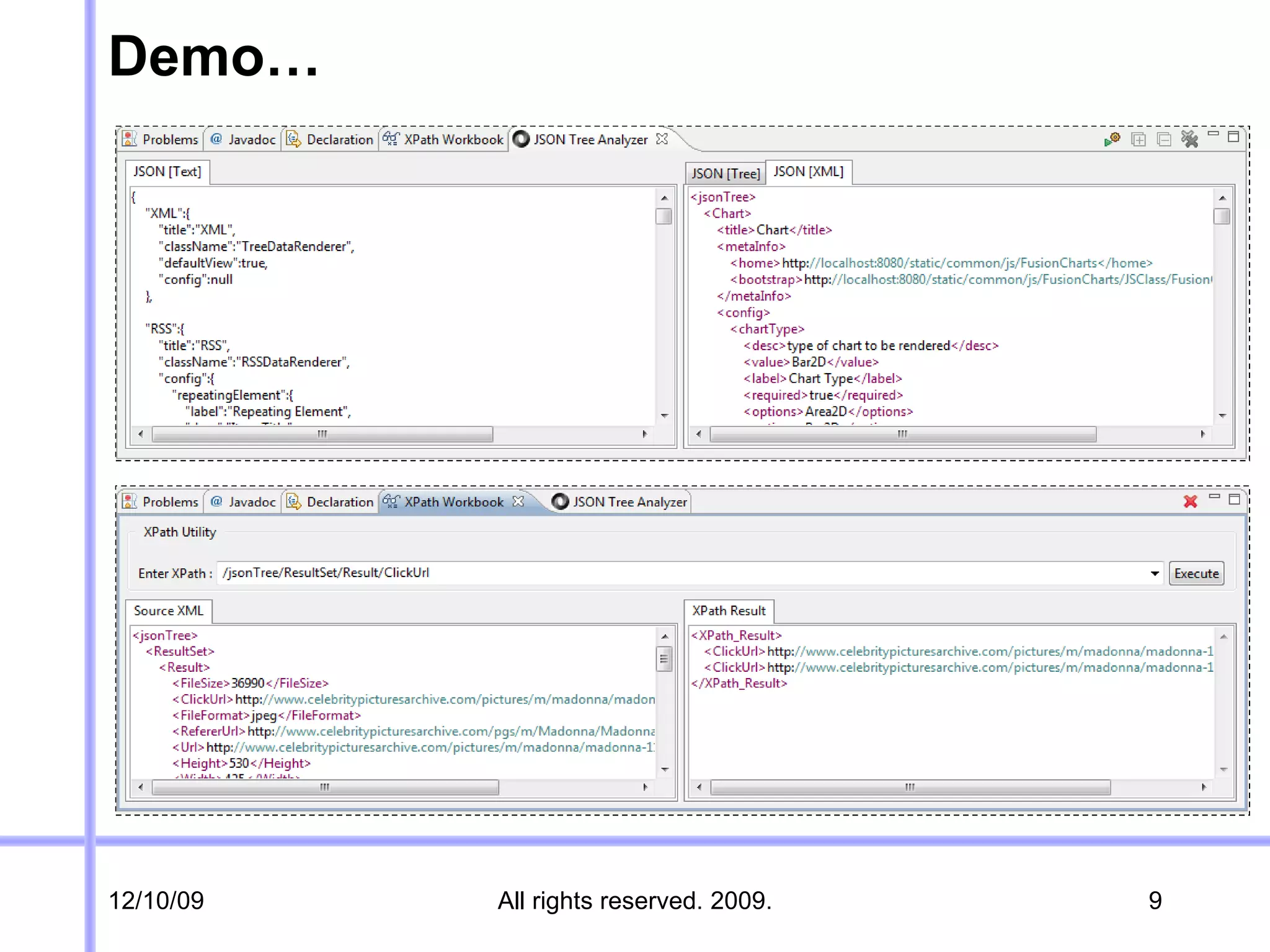Click the expand all icon in analyzer toolbar
The width and height of the screenshot is (1270, 952).
pos(1139,139)
